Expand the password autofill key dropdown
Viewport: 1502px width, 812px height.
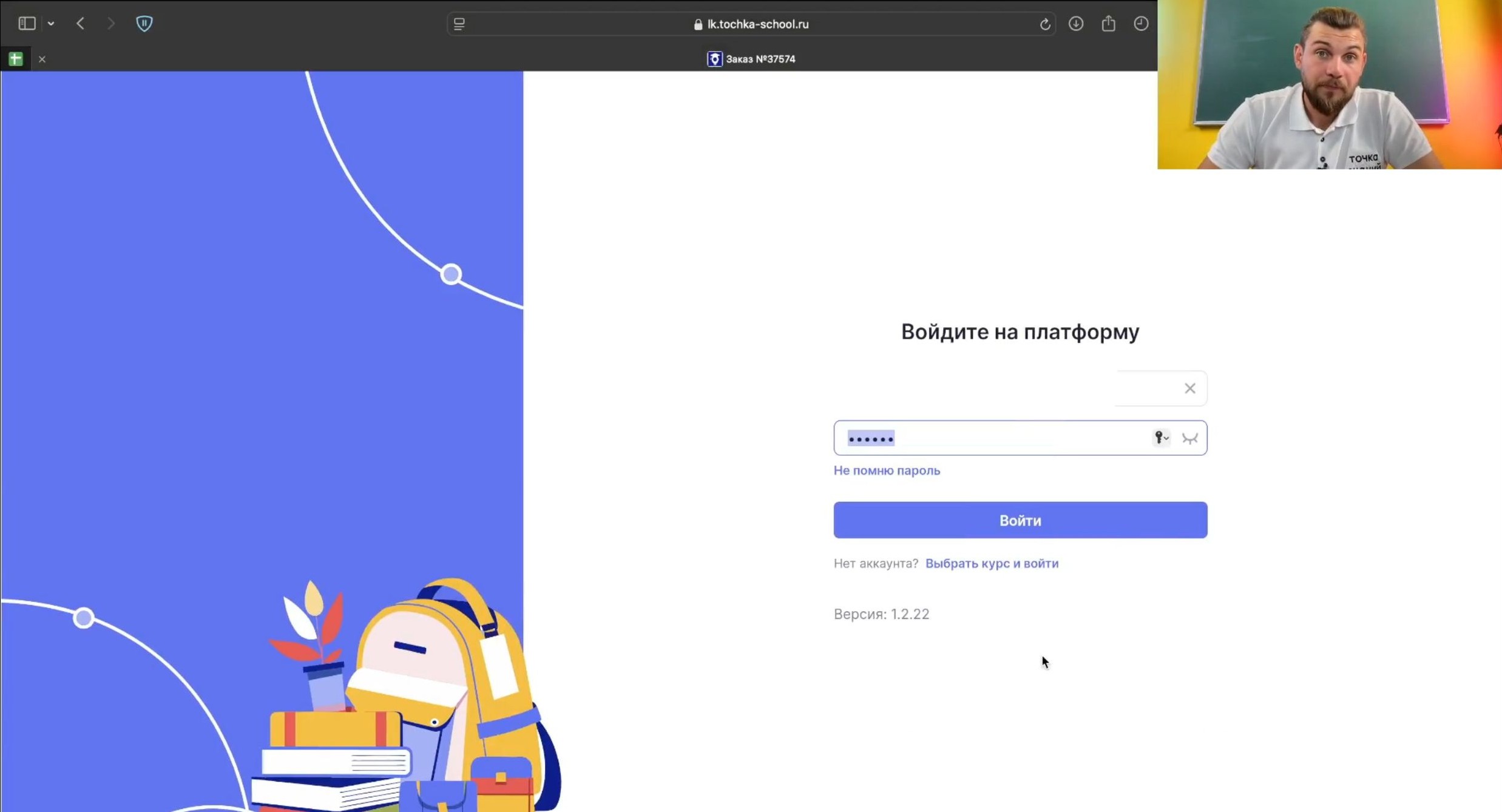(1160, 438)
